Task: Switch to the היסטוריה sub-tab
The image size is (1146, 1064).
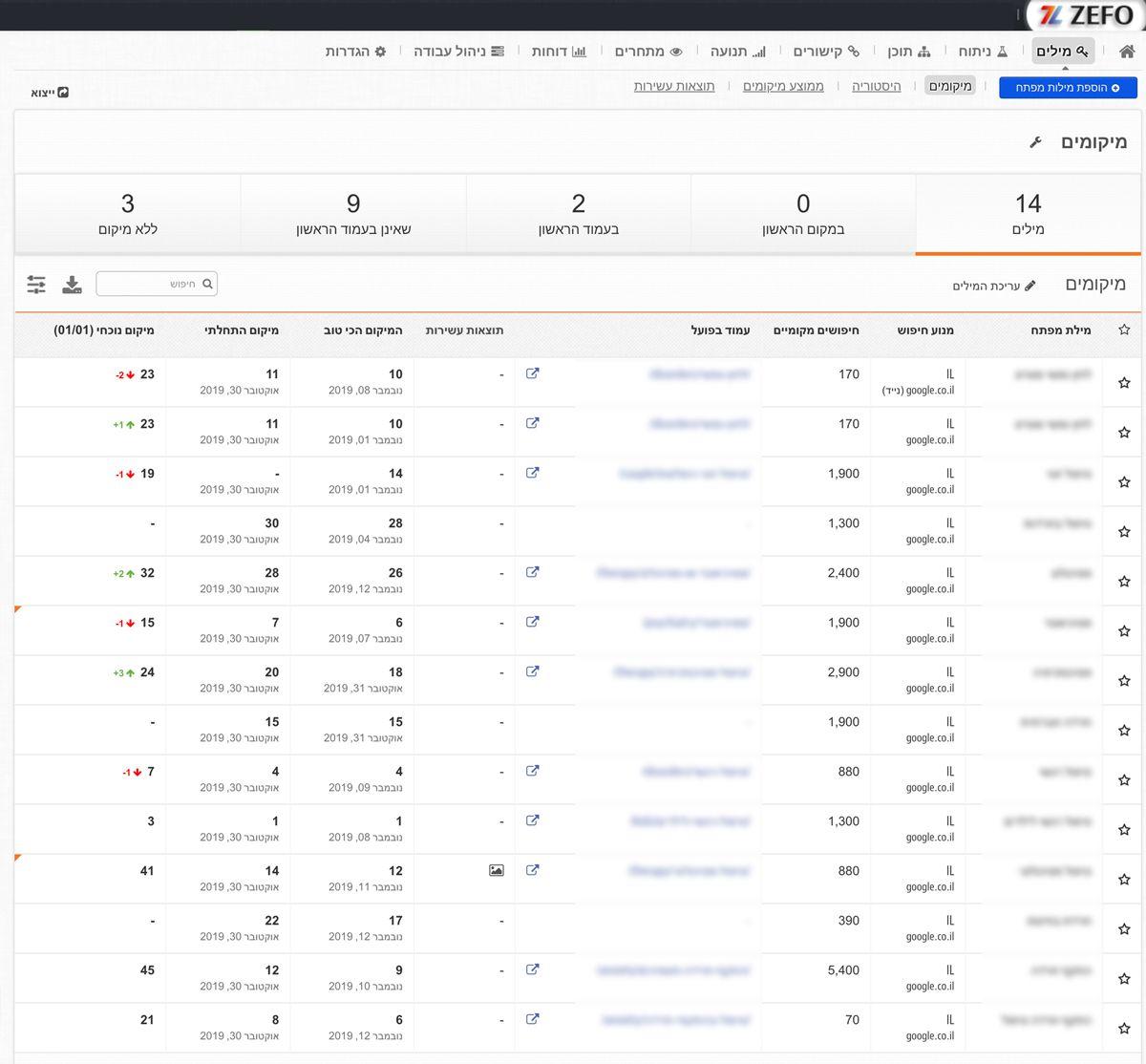Action: coord(877,87)
